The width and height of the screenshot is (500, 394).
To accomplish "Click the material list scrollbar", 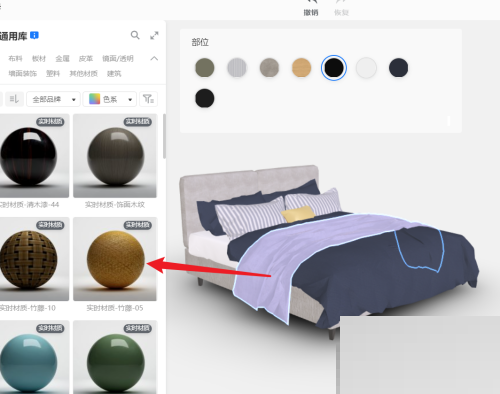I will point(164,136).
